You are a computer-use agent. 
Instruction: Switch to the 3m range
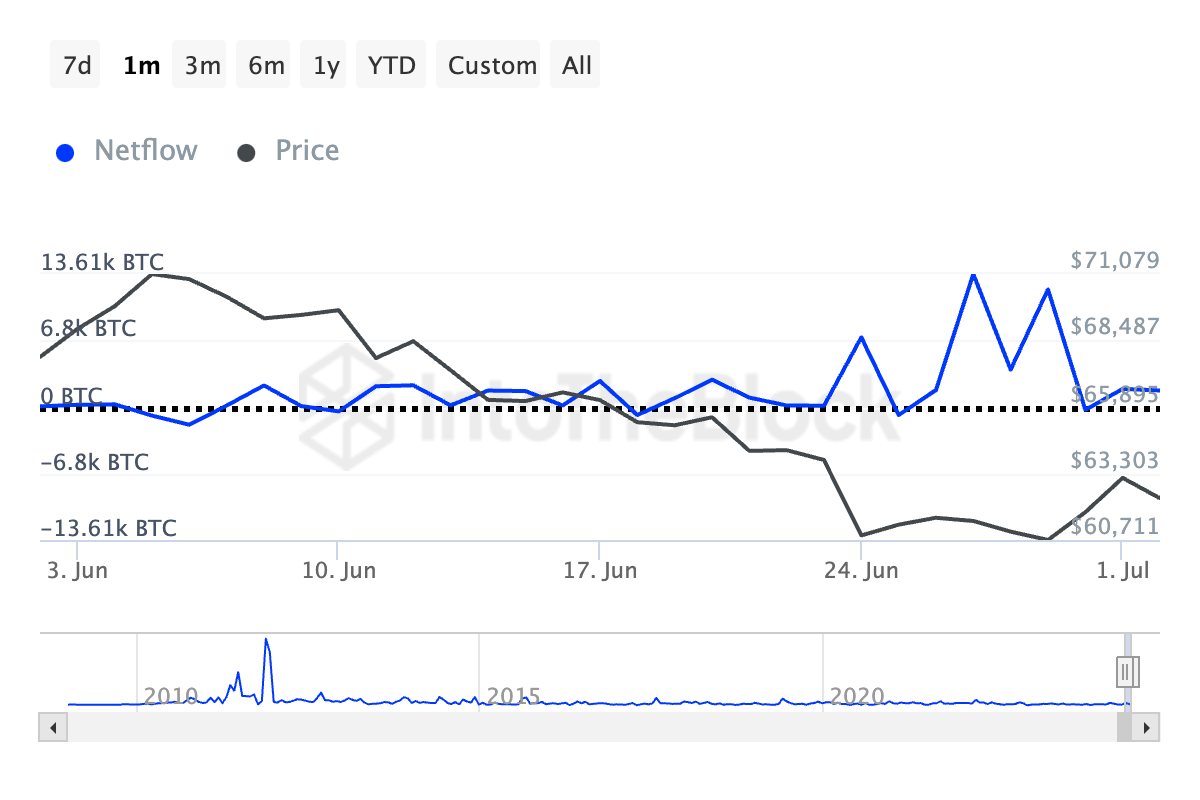[202, 66]
